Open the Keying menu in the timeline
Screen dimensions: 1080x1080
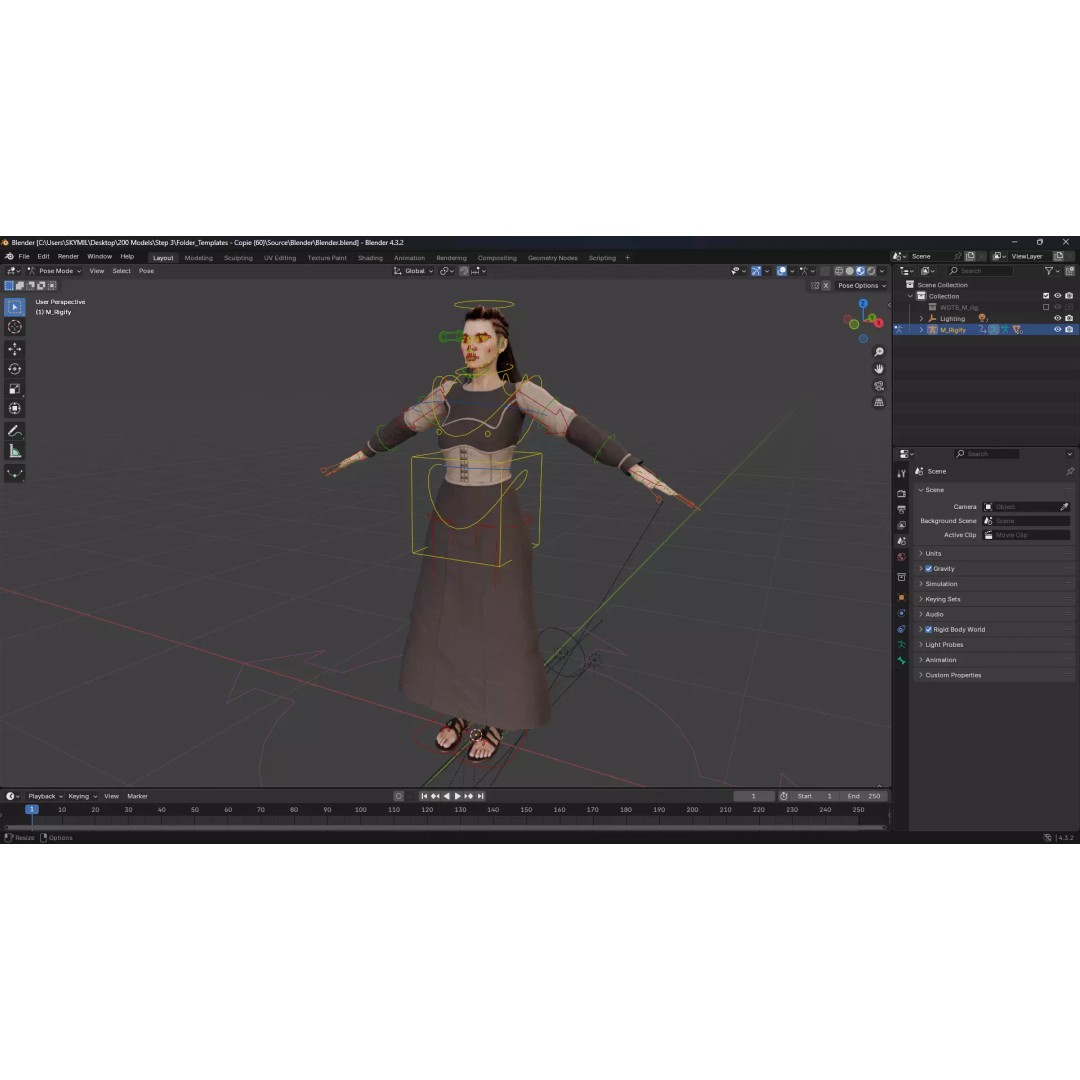click(82, 796)
